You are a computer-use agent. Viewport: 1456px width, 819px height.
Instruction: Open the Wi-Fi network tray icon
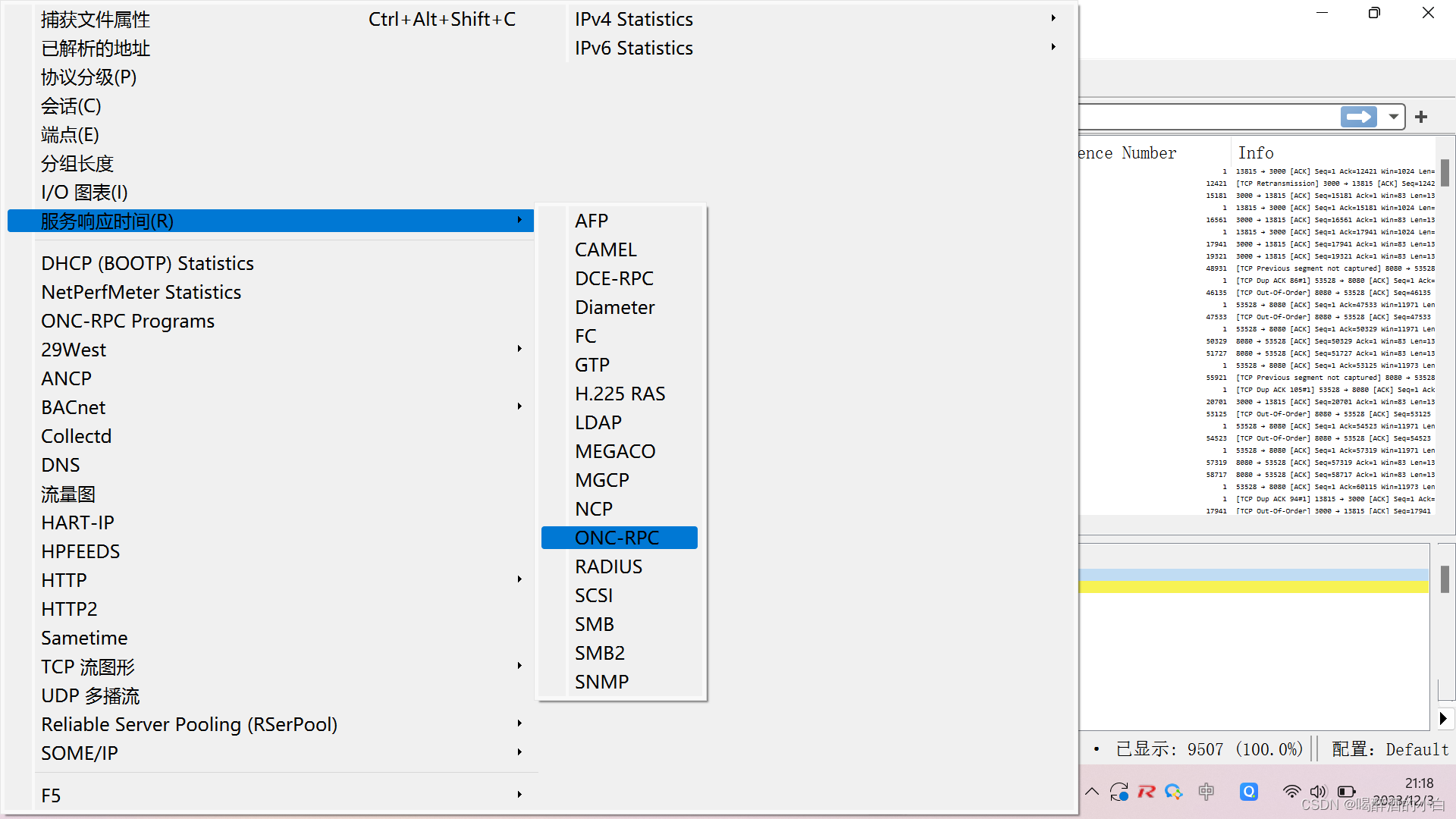[x=1291, y=792]
